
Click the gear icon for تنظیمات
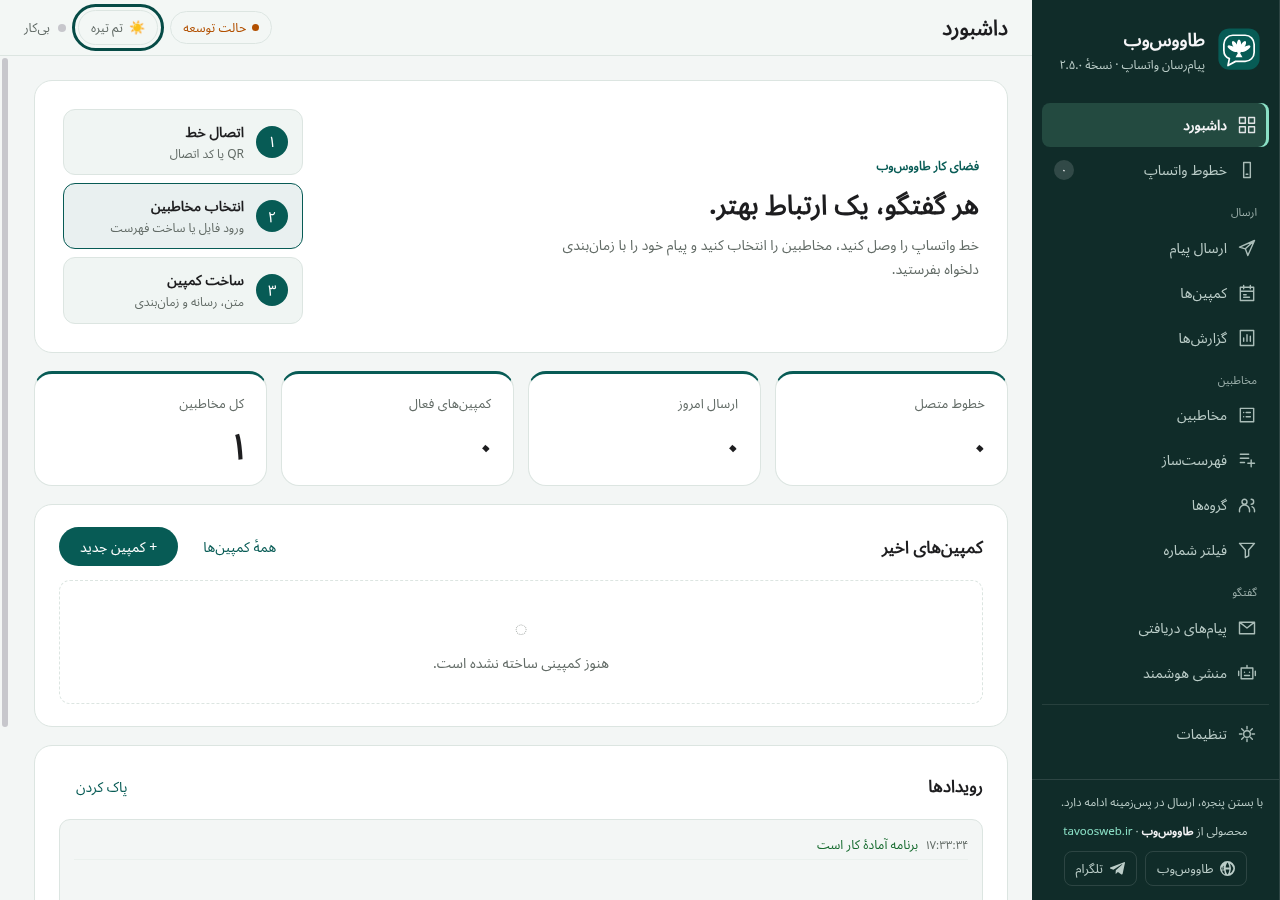click(x=1247, y=734)
